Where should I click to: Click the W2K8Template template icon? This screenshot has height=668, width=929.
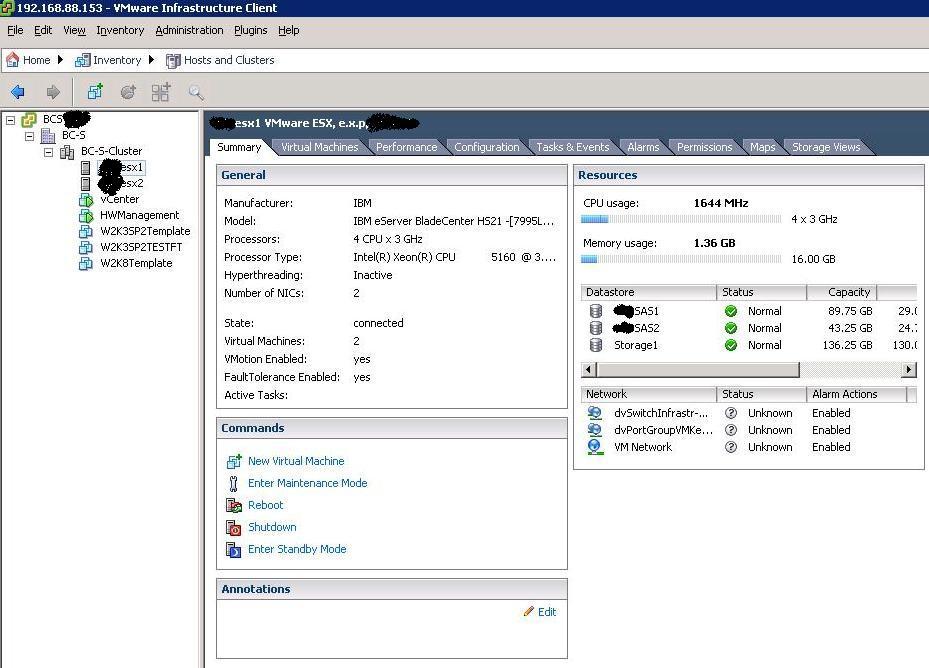pyautogui.click(x=86, y=264)
